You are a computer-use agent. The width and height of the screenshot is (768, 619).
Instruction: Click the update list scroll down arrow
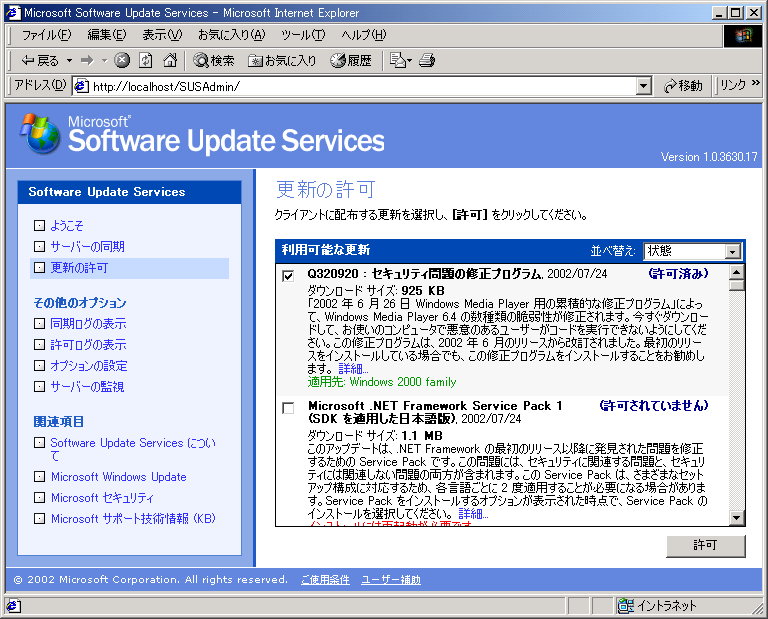(737, 518)
